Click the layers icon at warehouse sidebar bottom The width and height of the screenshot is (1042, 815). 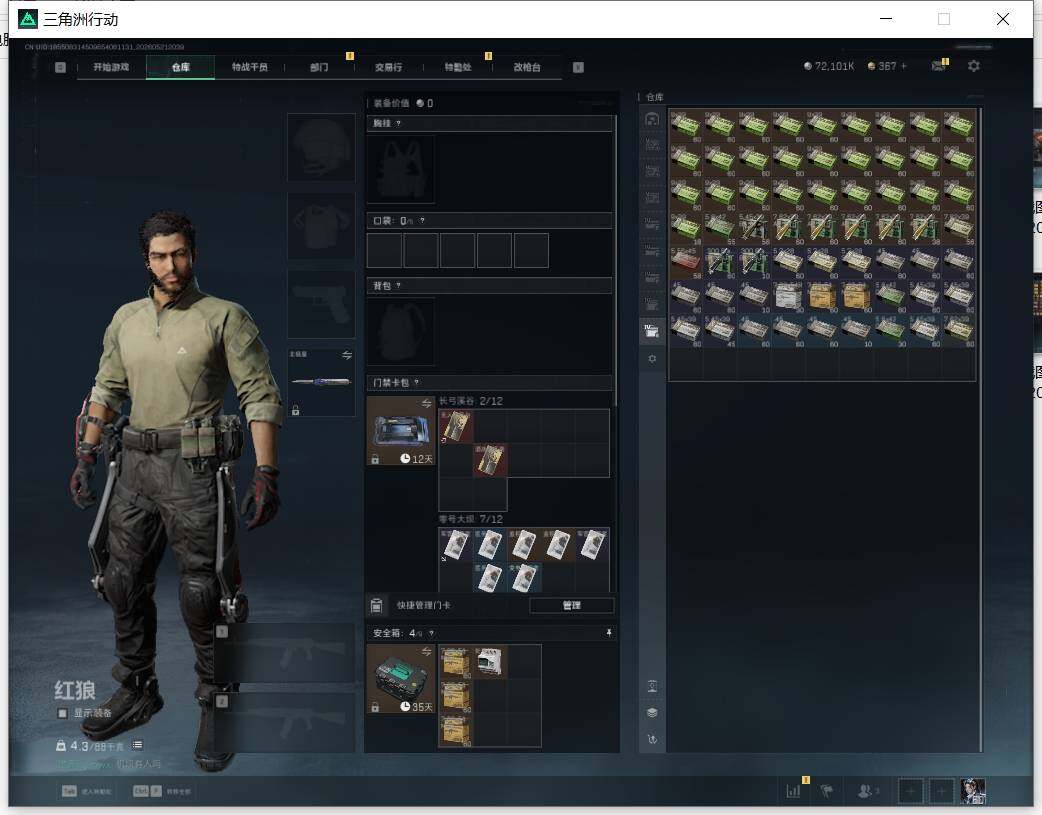pos(652,713)
